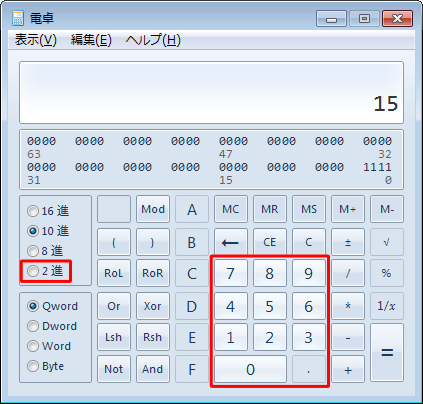Click the equals = button

pyautogui.click(x=387, y=353)
